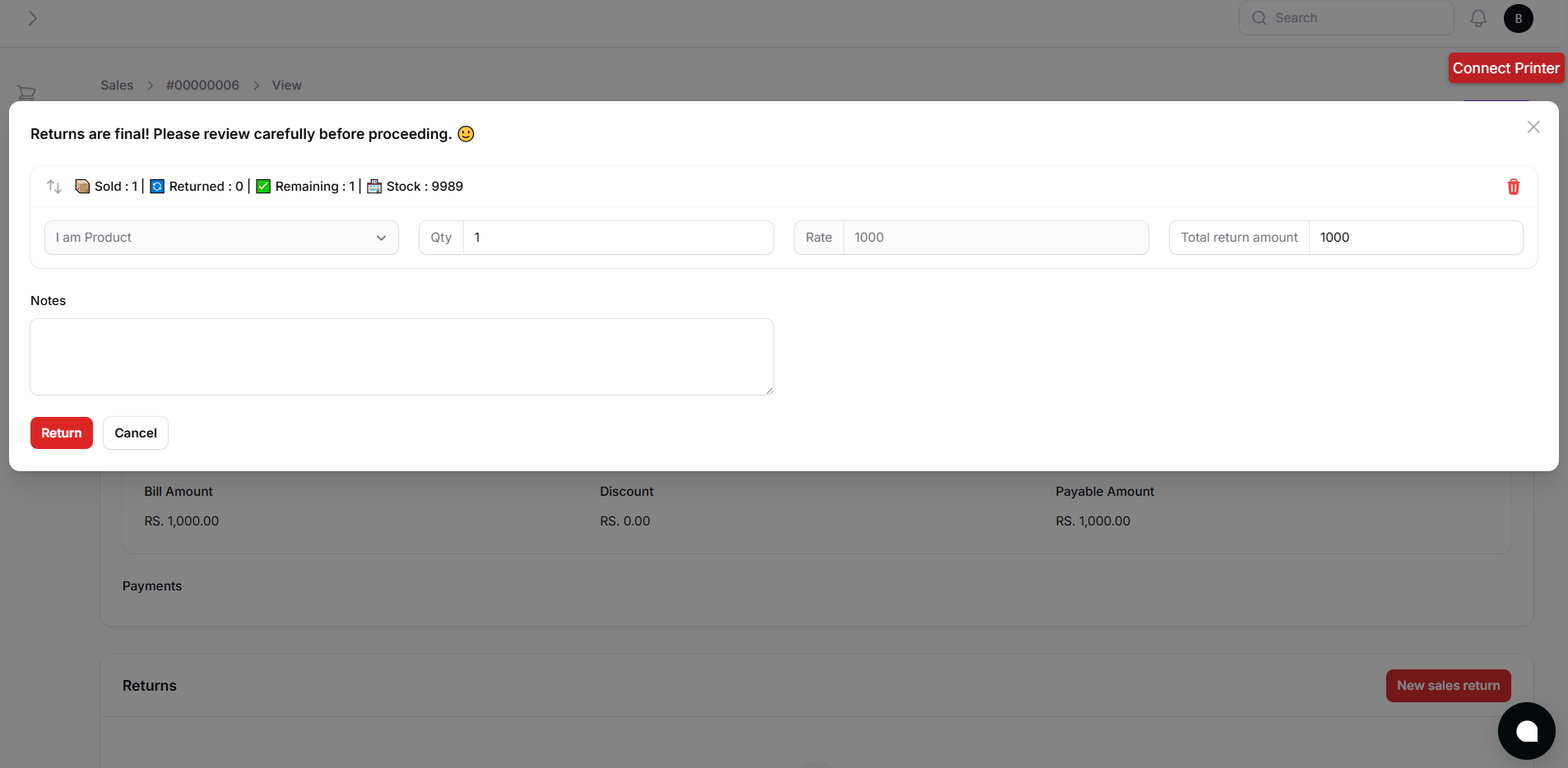Go to Sales breadcrumb
Viewport: 1568px width, 768px height.
[117, 86]
